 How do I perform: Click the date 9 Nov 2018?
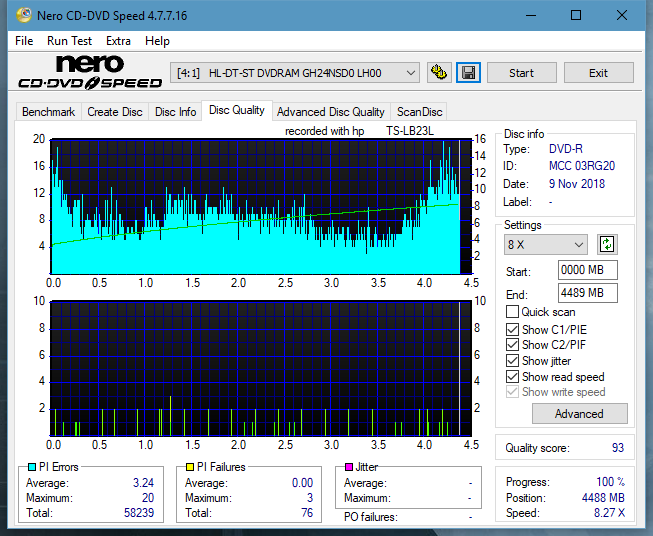pyautogui.click(x=577, y=184)
